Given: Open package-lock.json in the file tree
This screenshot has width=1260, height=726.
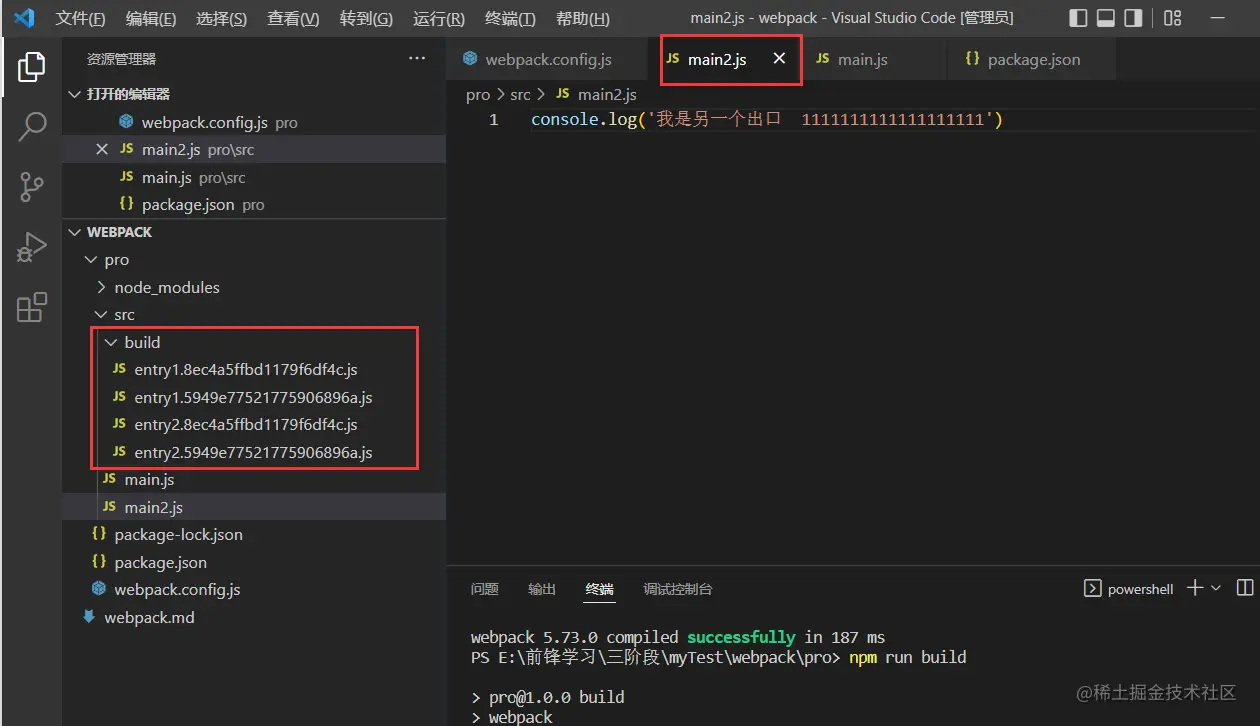Looking at the screenshot, I should click(254, 535).
